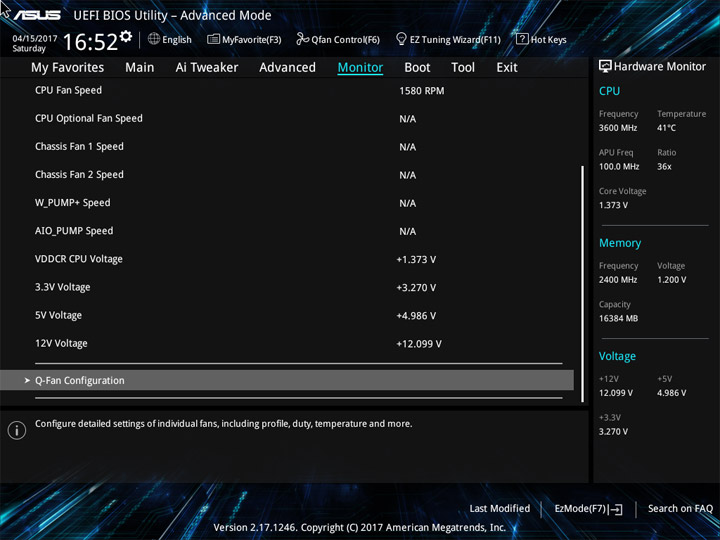This screenshot has width=720, height=540.
Task: Select CPU Optional Fan Speed label
Action: click(89, 118)
